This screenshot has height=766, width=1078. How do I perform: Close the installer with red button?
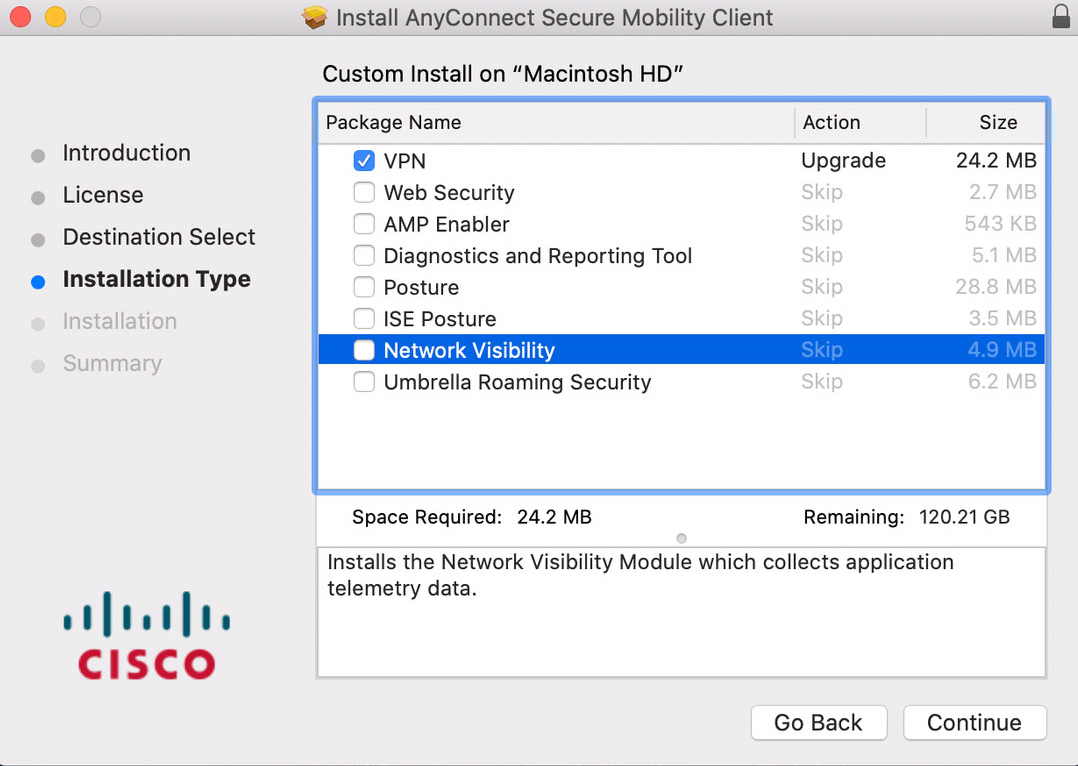21,17
